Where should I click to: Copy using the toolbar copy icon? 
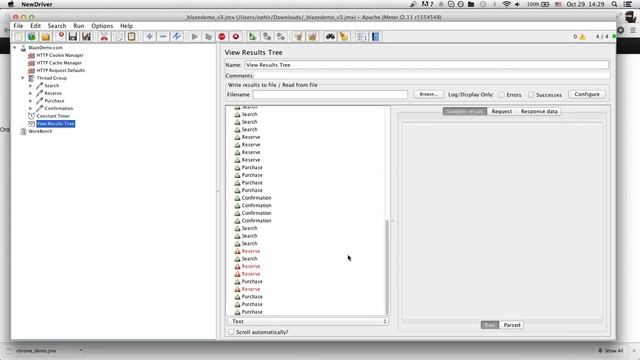point(118,37)
